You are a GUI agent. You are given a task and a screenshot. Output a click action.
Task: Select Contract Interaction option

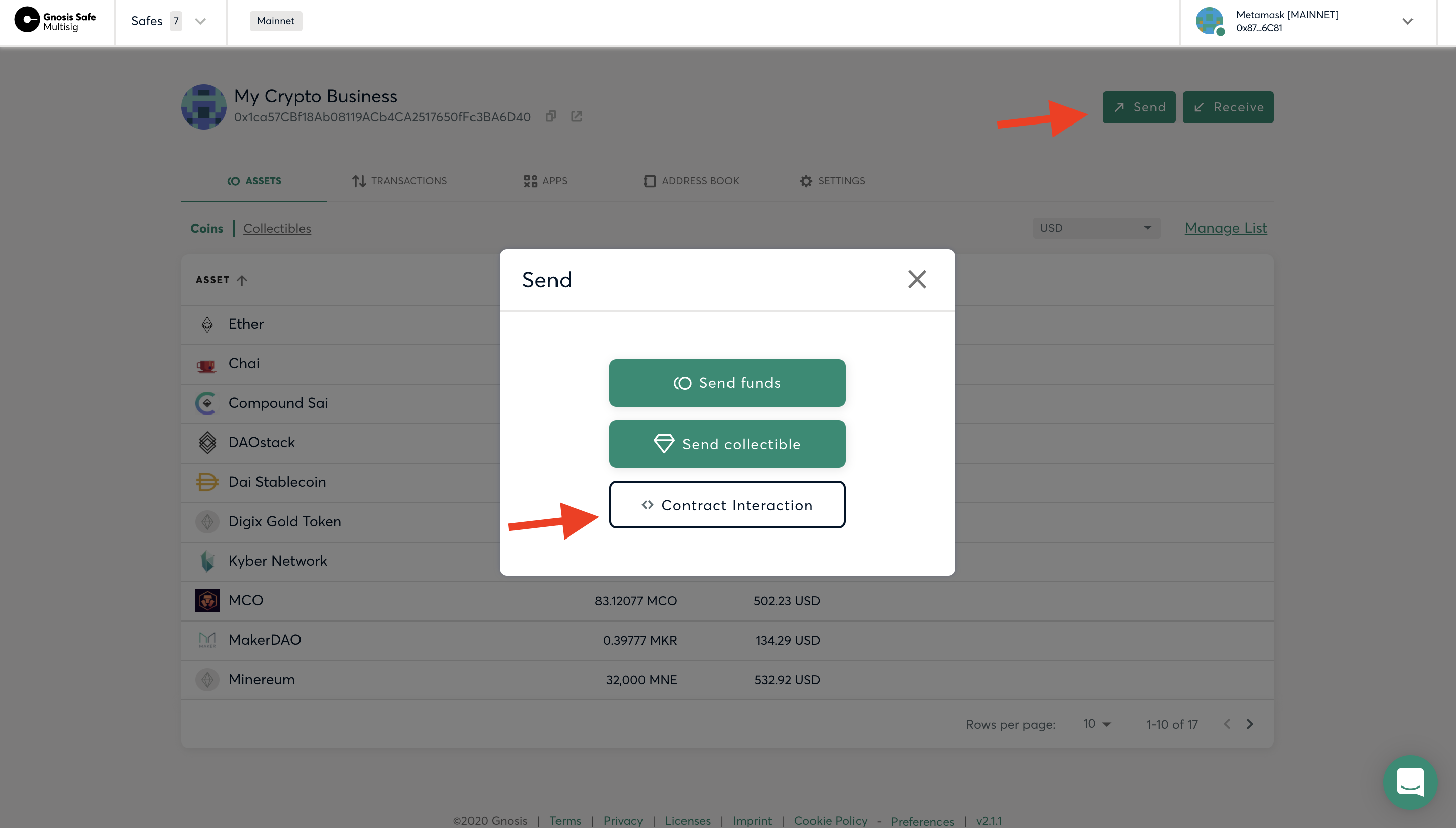(x=727, y=505)
